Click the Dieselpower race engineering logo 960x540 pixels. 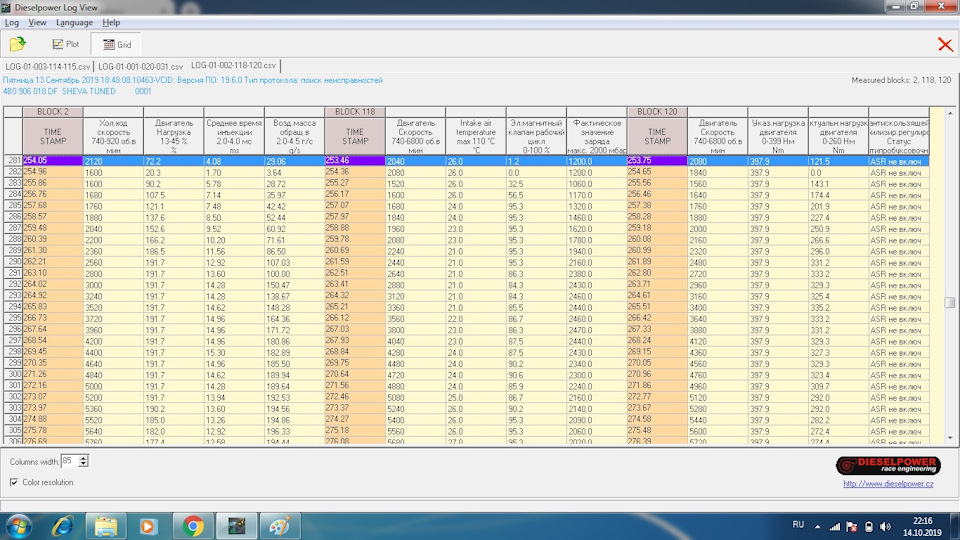coord(887,465)
